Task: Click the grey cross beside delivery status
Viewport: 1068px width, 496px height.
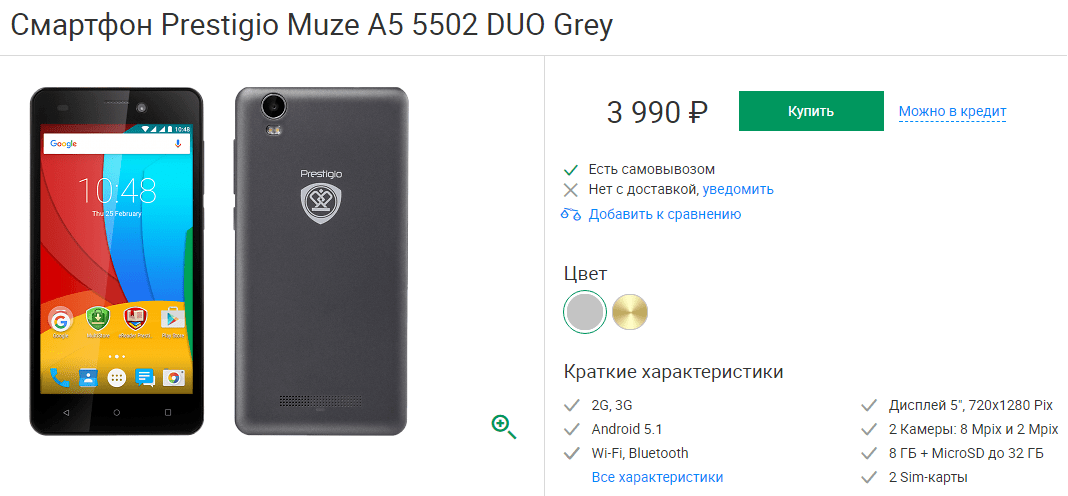Action: tap(571, 189)
